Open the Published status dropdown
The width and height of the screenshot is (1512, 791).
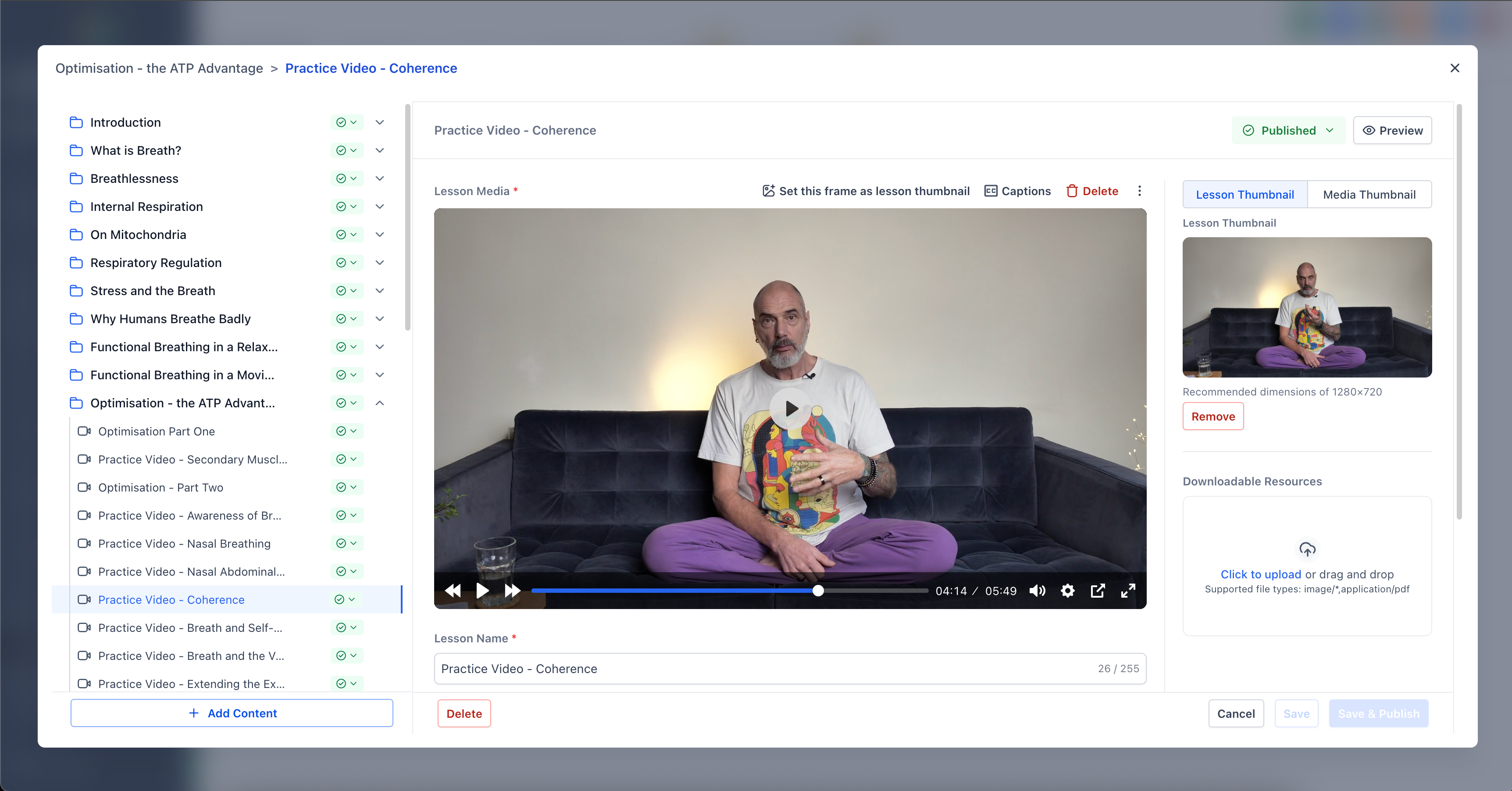(1288, 130)
